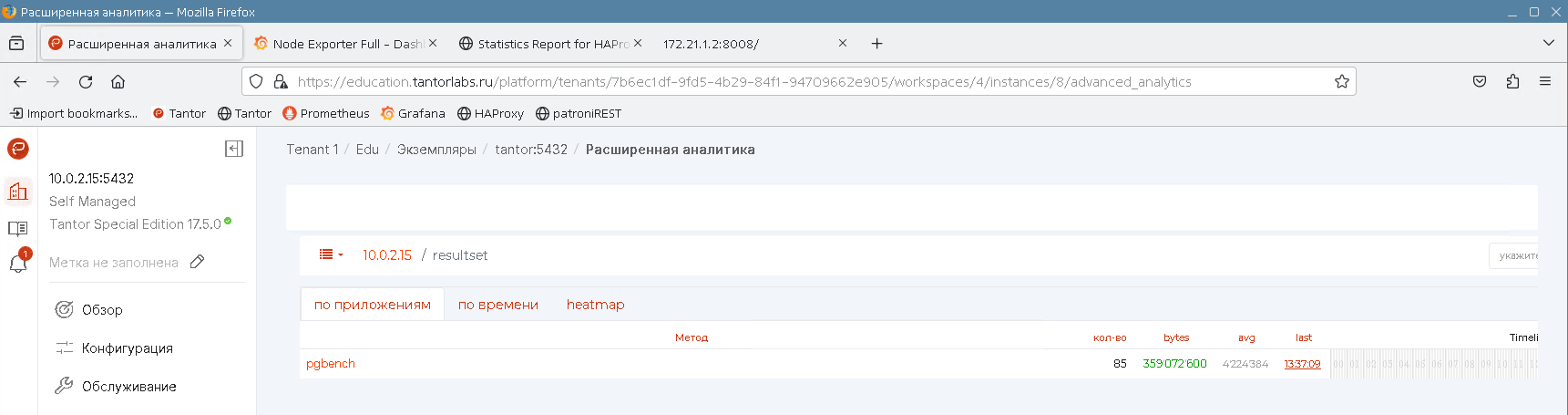The height and width of the screenshot is (415, 1568).
Task: Switch to the heatmap tab
Action: (x=595, y=305)
